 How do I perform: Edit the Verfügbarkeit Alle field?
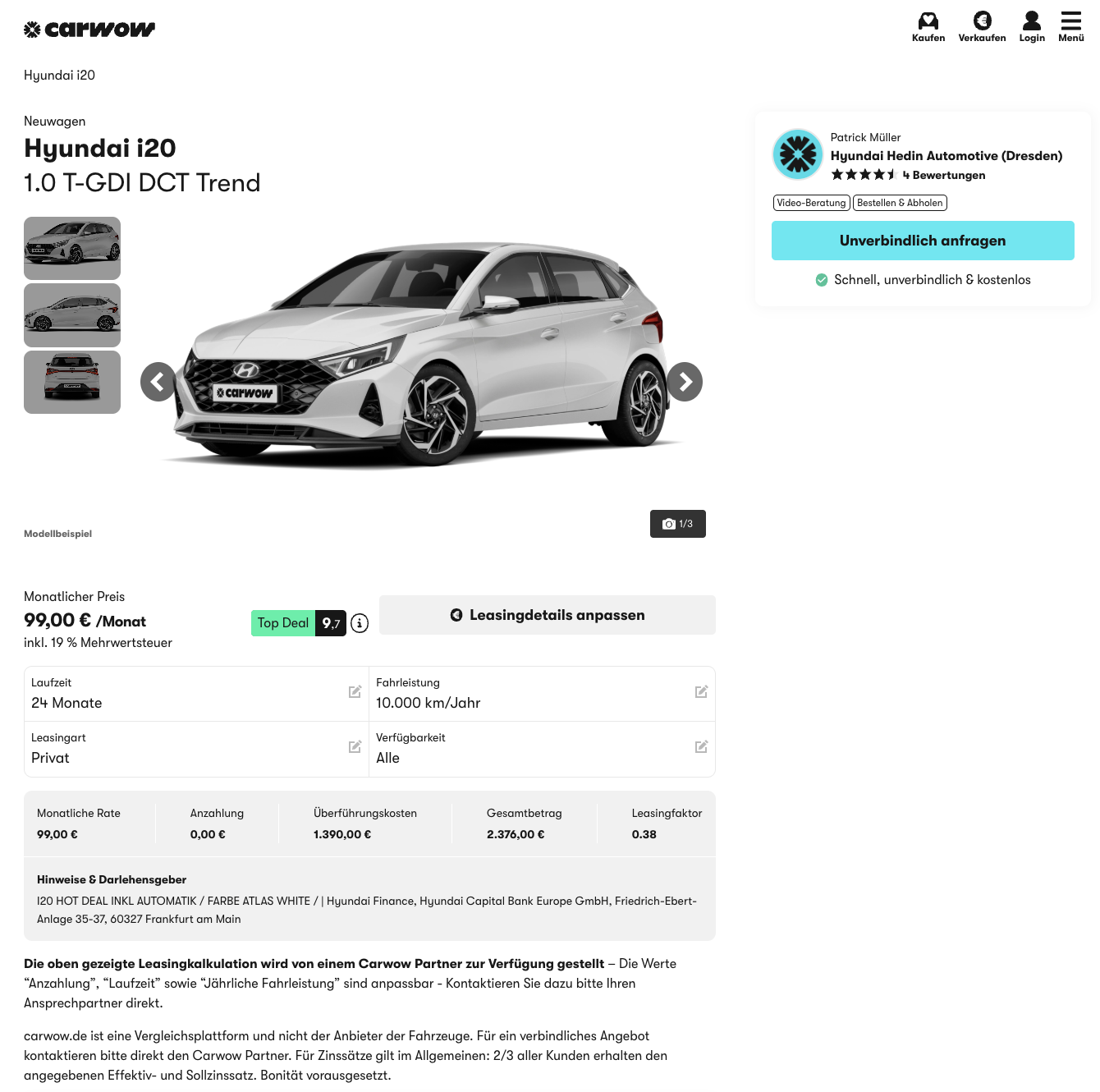543,749
